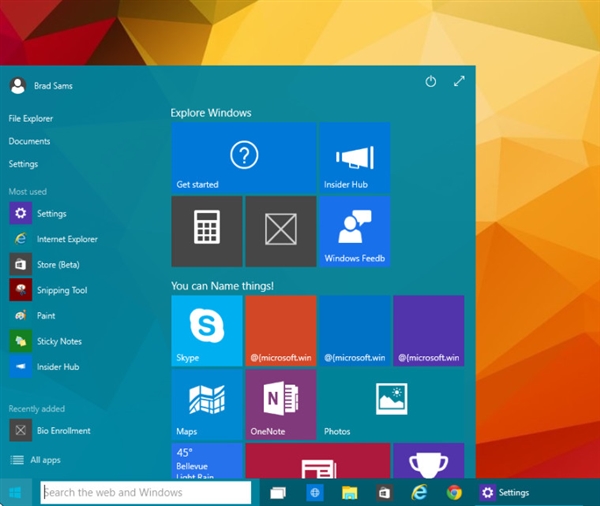Open the Skype tile

click(x=207, y=330)
